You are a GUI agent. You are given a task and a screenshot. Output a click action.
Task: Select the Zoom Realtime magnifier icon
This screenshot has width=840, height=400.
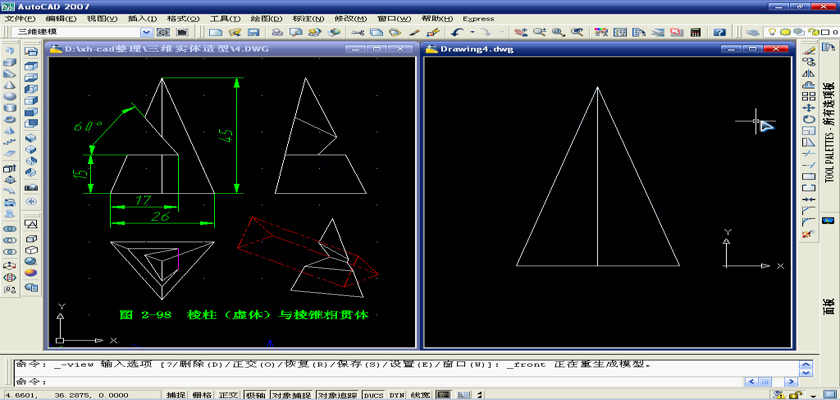click(538, 32)
